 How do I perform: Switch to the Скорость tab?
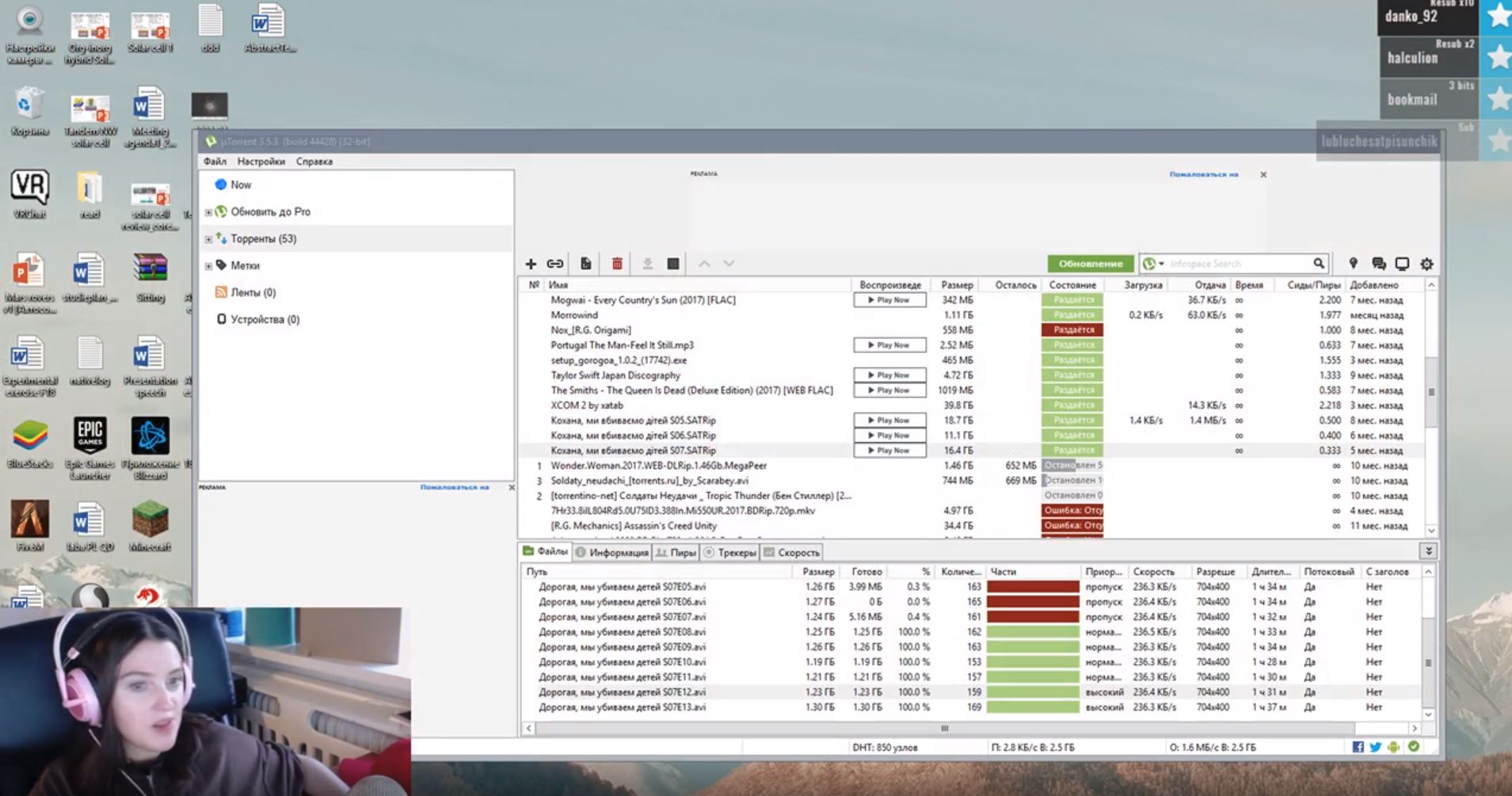791,552
